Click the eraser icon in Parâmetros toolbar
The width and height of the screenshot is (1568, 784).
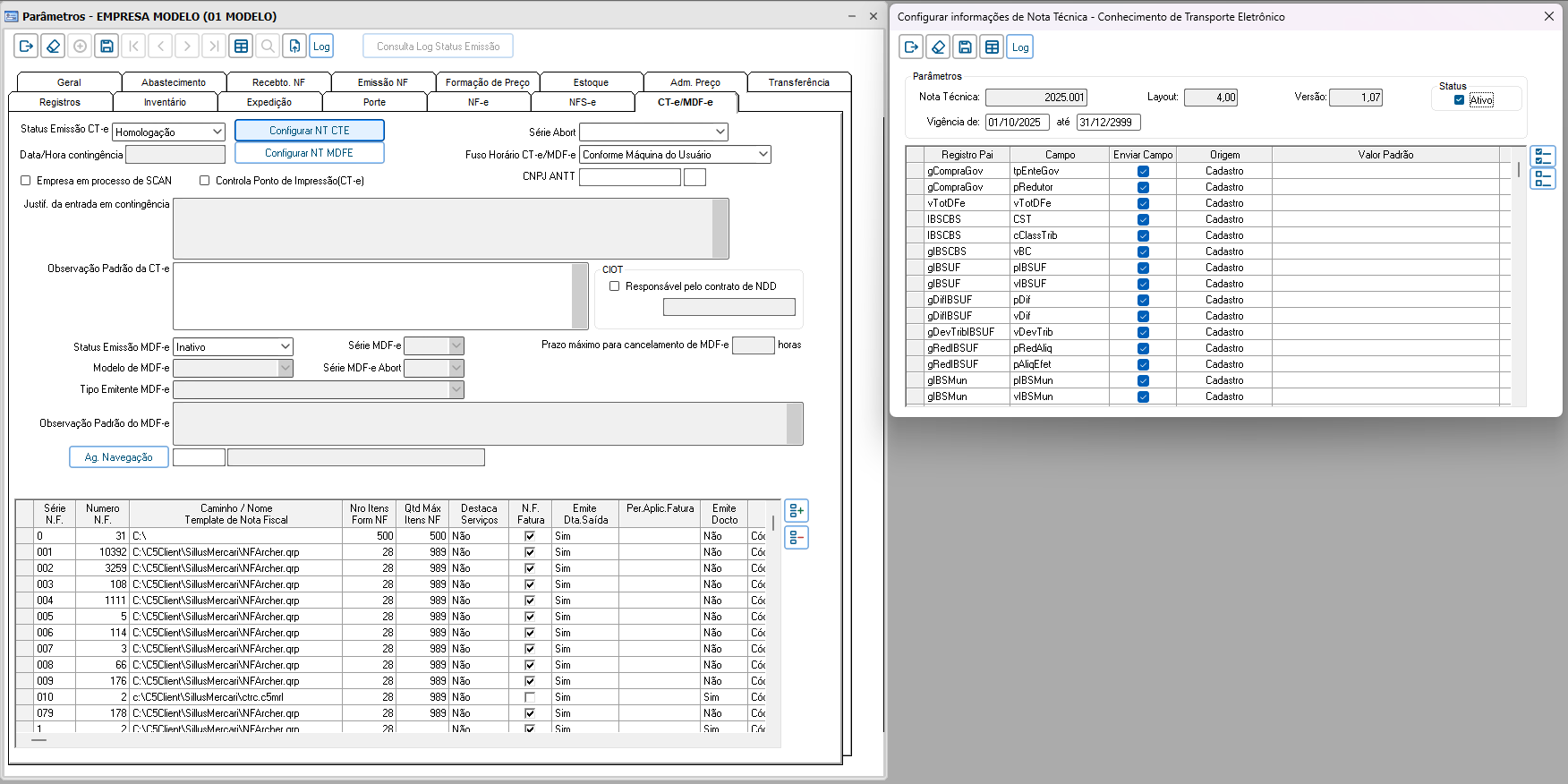(53, 47)
